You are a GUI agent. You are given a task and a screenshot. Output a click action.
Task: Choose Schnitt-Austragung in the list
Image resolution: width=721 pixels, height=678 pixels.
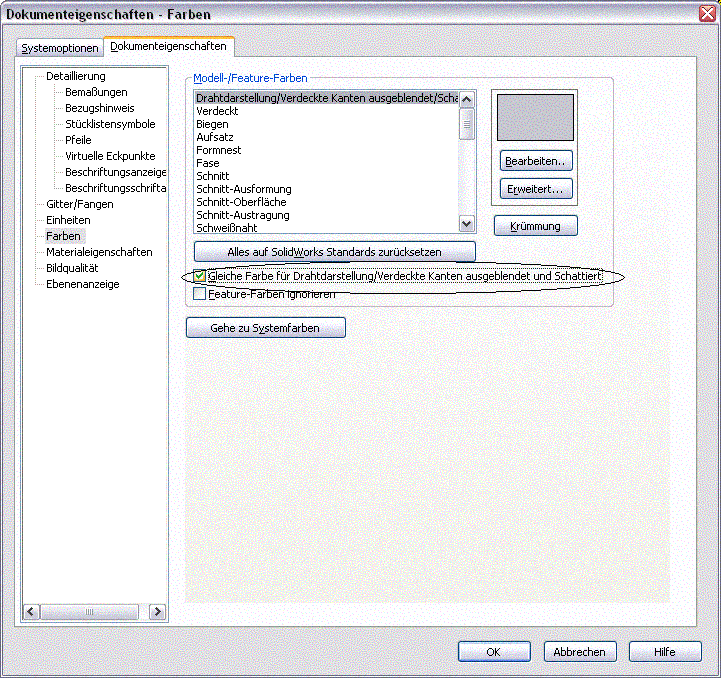(x=326, y=215)
